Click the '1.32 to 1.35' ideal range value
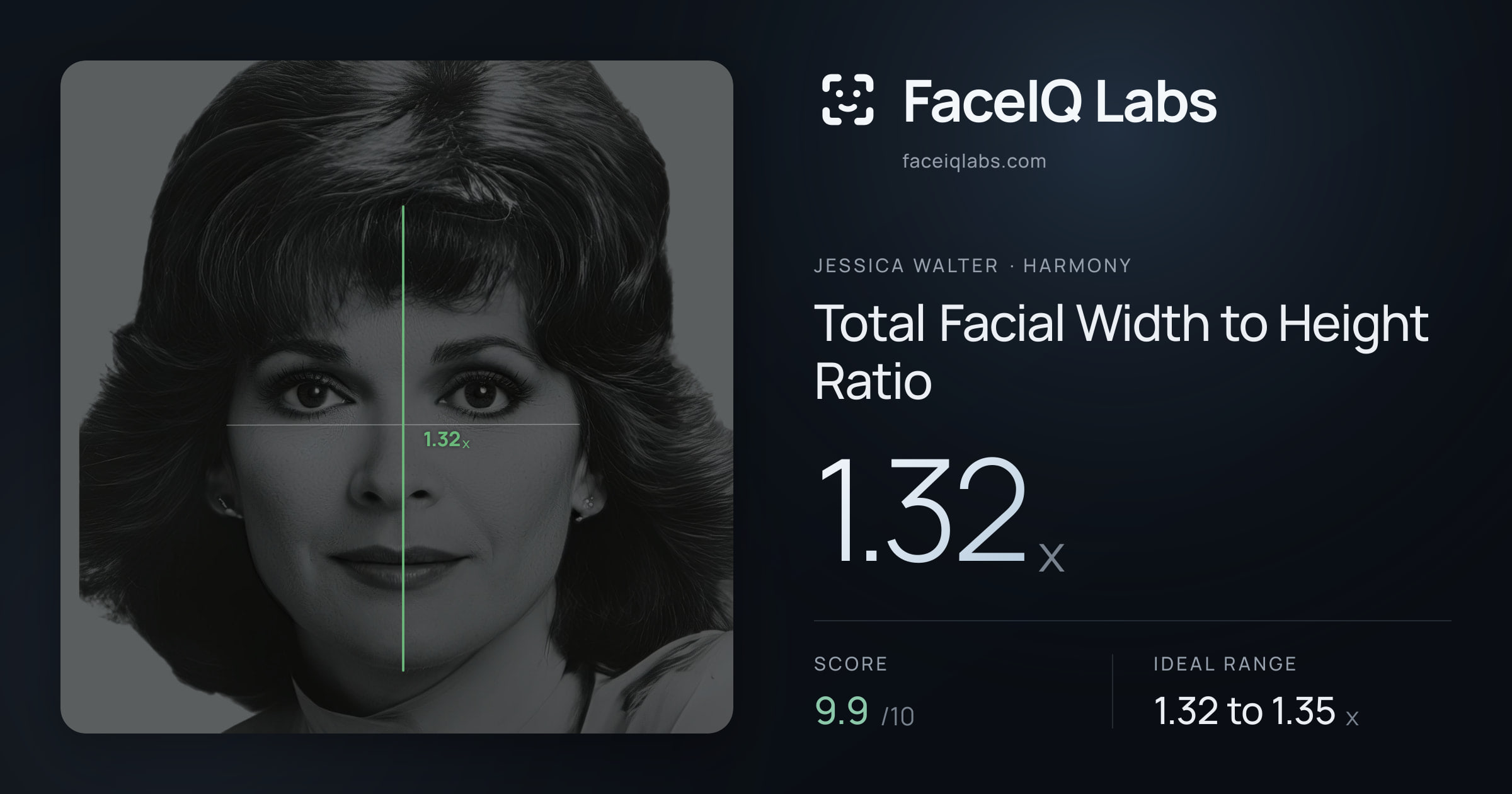 (1256, 711)
